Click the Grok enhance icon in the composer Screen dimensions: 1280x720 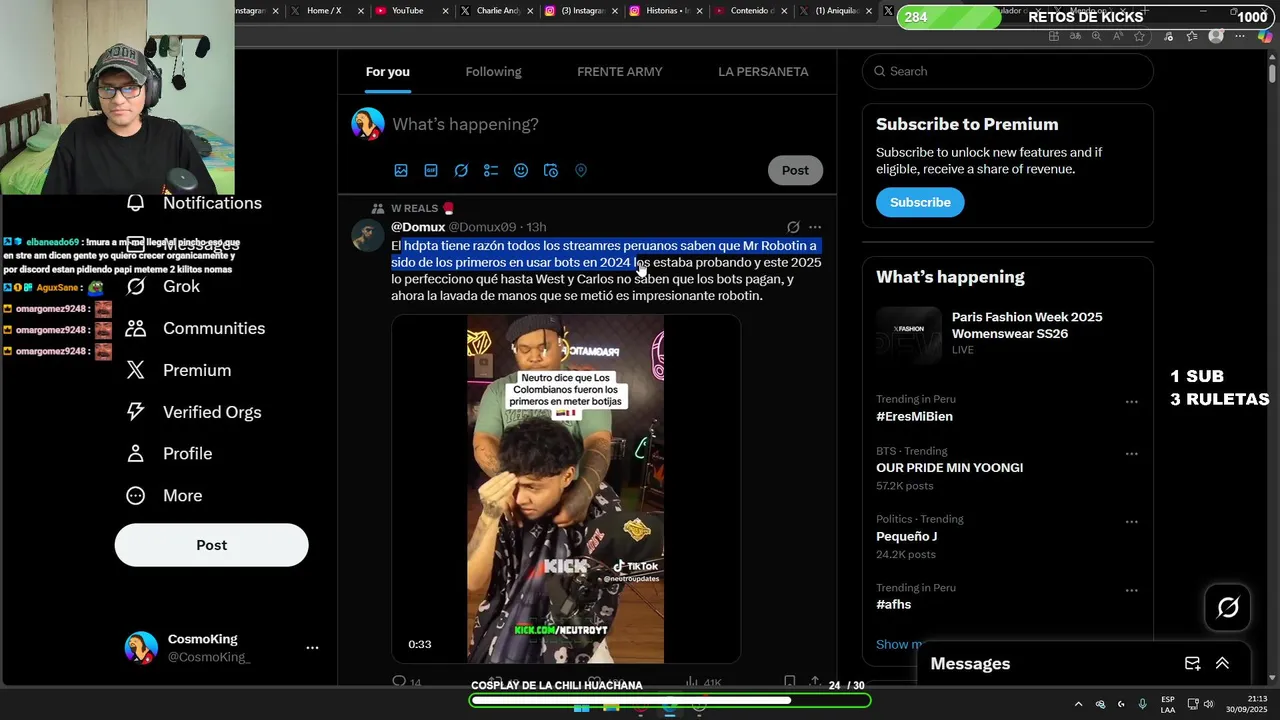click(x=461, y=170)
